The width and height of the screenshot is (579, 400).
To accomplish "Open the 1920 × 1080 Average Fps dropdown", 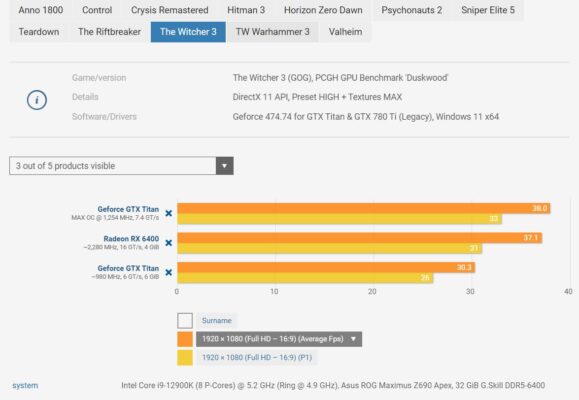I will coord(279,339).
